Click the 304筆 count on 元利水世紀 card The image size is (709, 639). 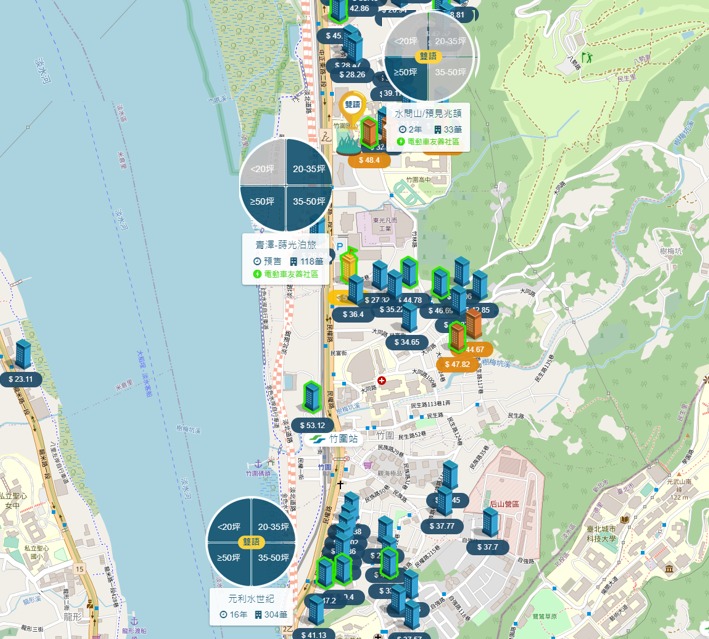tap(271, 615)
